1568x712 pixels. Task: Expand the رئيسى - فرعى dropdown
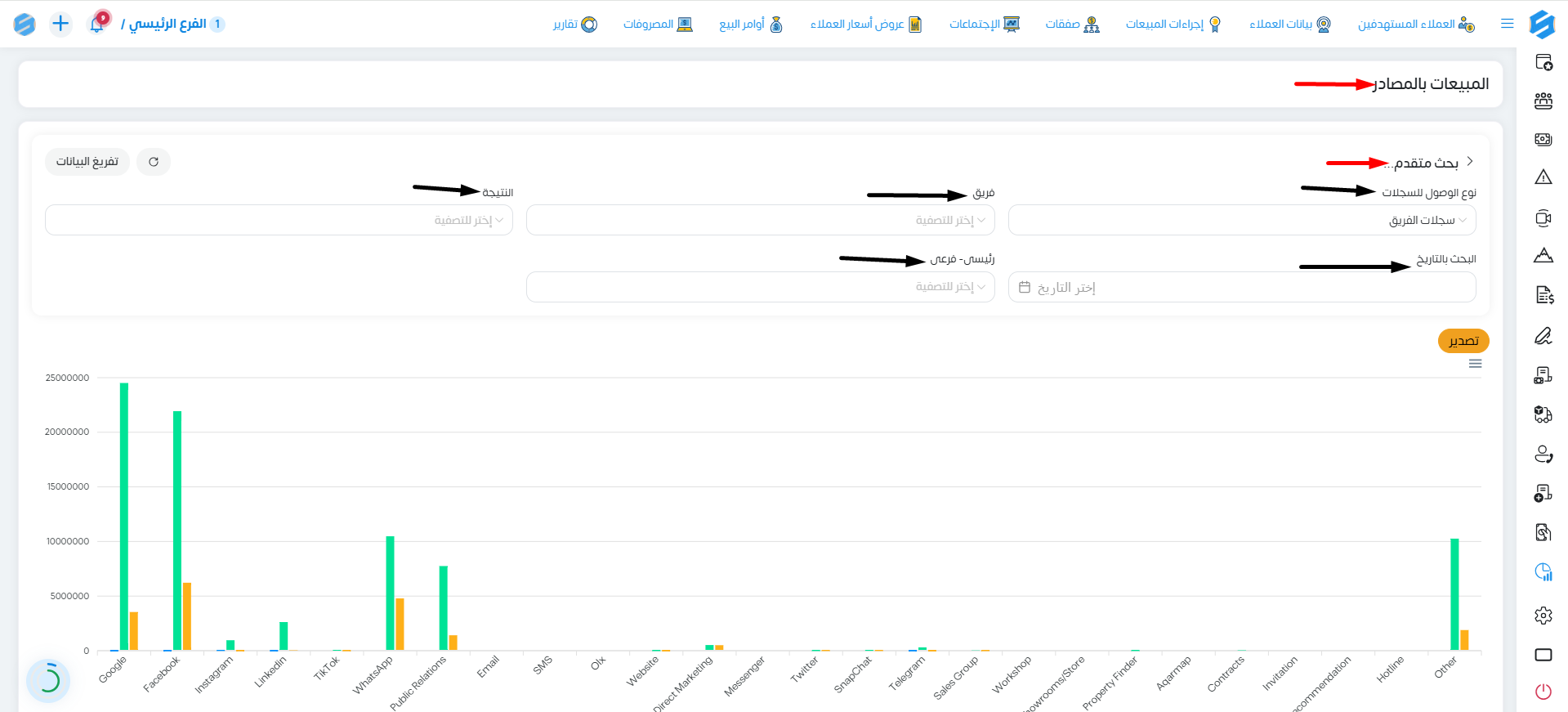[x=760, y=287]
